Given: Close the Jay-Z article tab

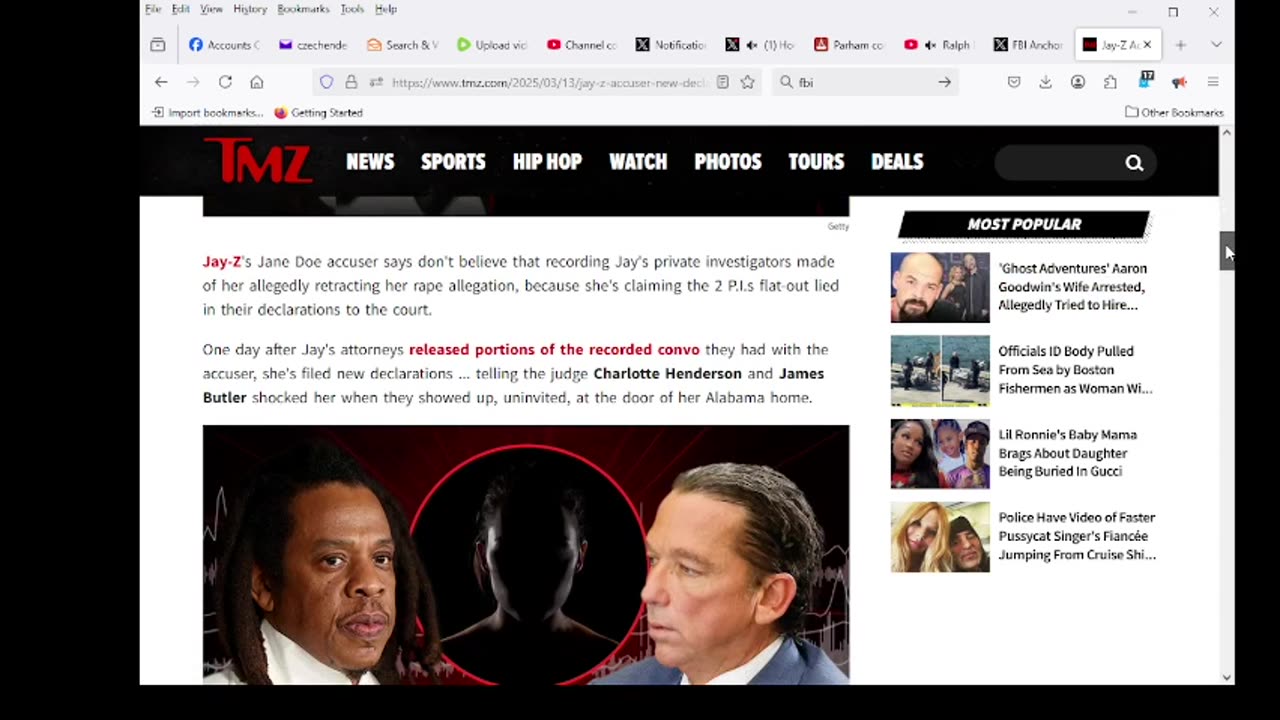Looking at the screenshot, I should 1147,45.
